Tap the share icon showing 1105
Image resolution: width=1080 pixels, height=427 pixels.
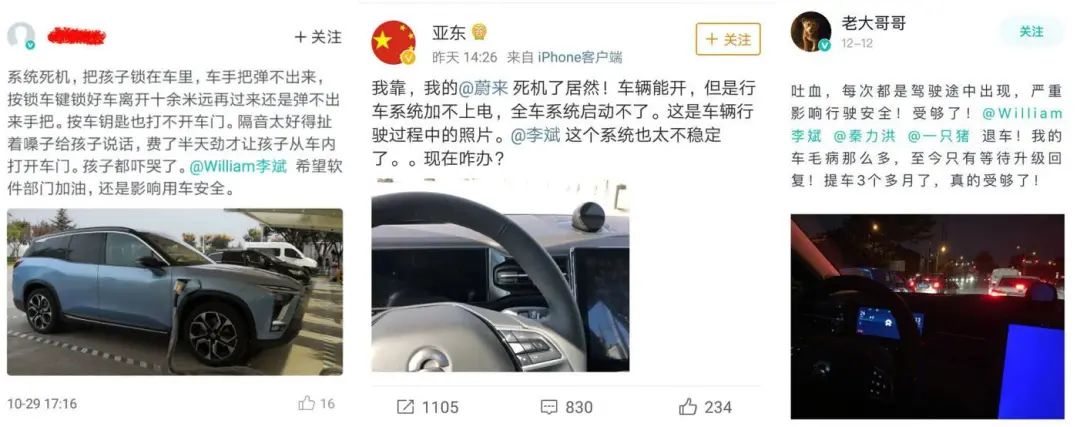click(406, 407)
